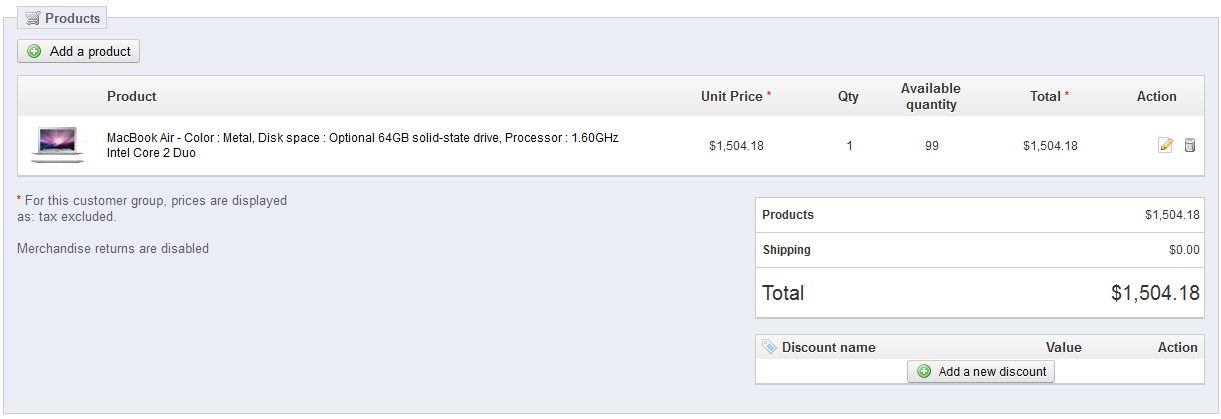Click the Product column header
Viewport: 1221px width, 419px height.
tap(132, 97)
